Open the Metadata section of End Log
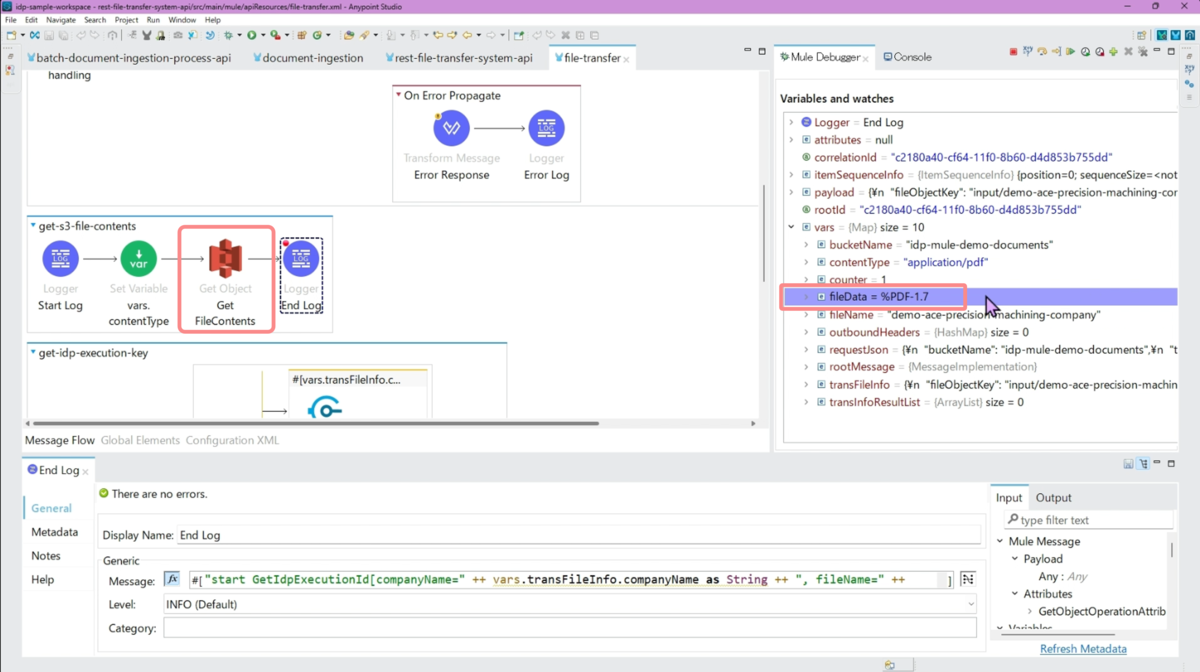The height and width of the screenshot is (672, 1200). (54, 532)
